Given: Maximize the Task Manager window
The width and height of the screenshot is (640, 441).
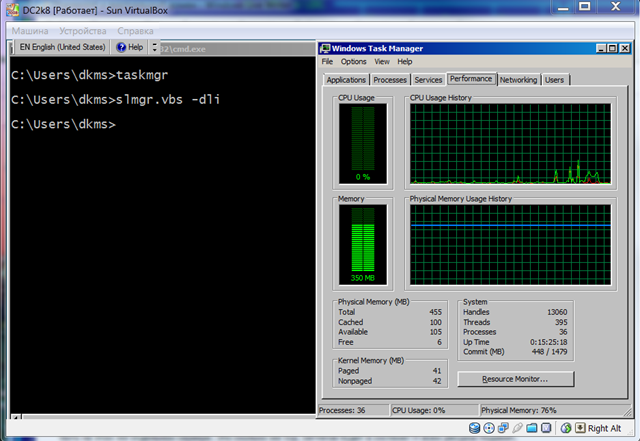Looking at the screenshot, I should (x=612, y=48).
